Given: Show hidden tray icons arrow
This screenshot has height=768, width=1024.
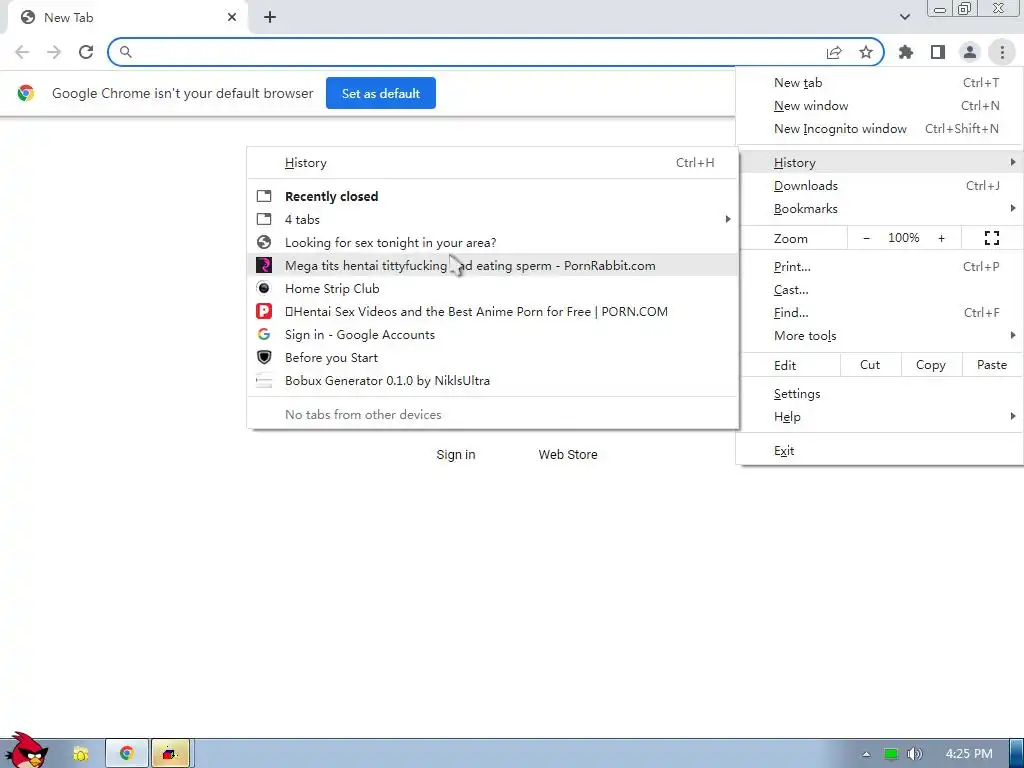Looking at the screenshot, I should (866, 754).
